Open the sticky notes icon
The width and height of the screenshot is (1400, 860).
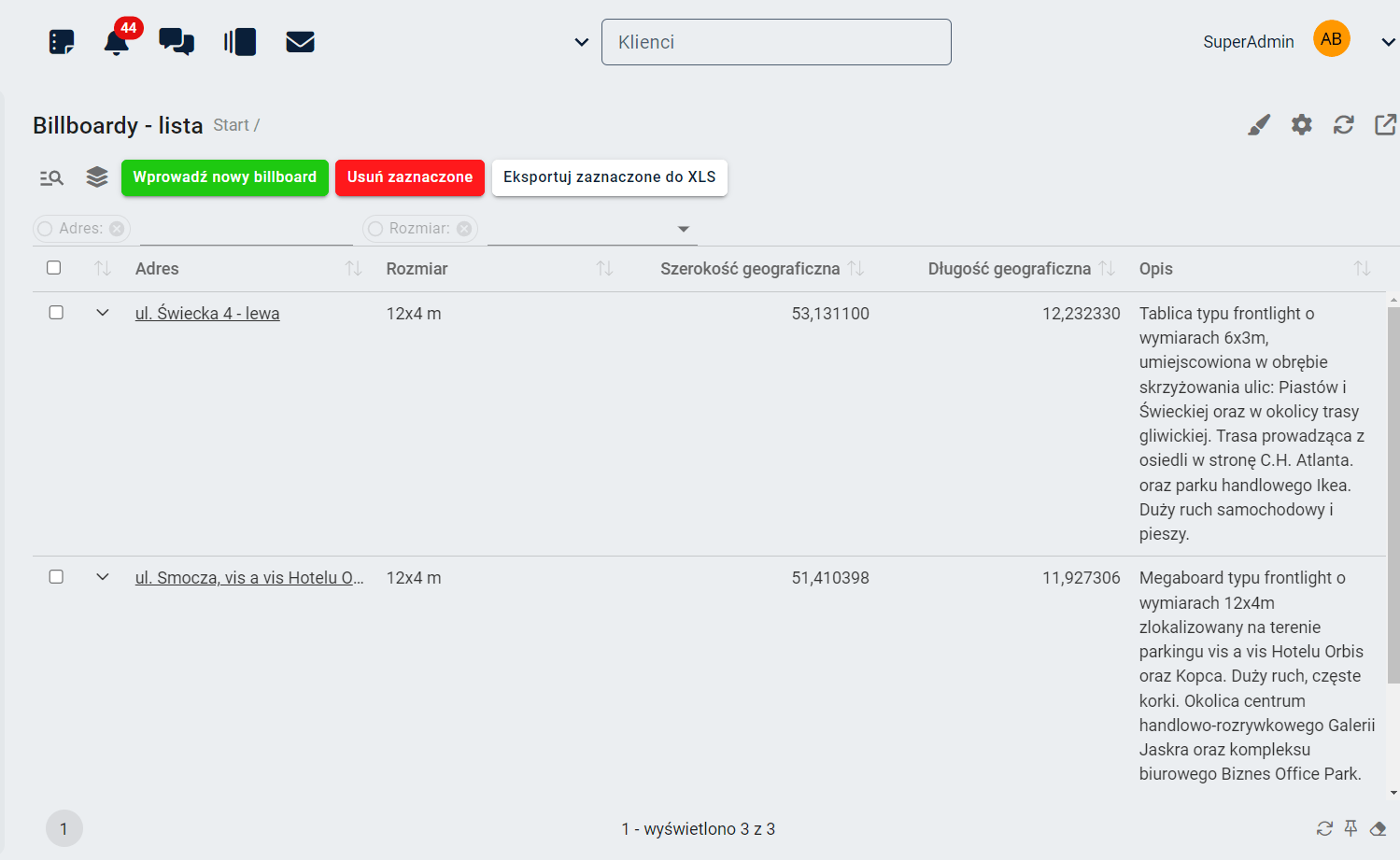(62, 42)
